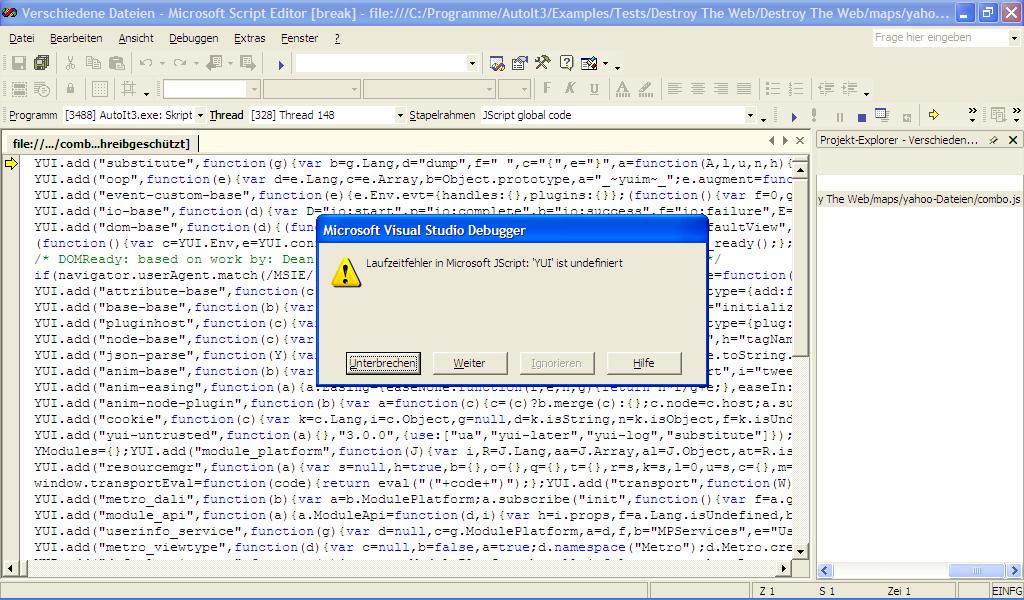The image size is (1024, 600).
Task: Click the Unterbrechen button in the dialog
Action: (383, 363)
